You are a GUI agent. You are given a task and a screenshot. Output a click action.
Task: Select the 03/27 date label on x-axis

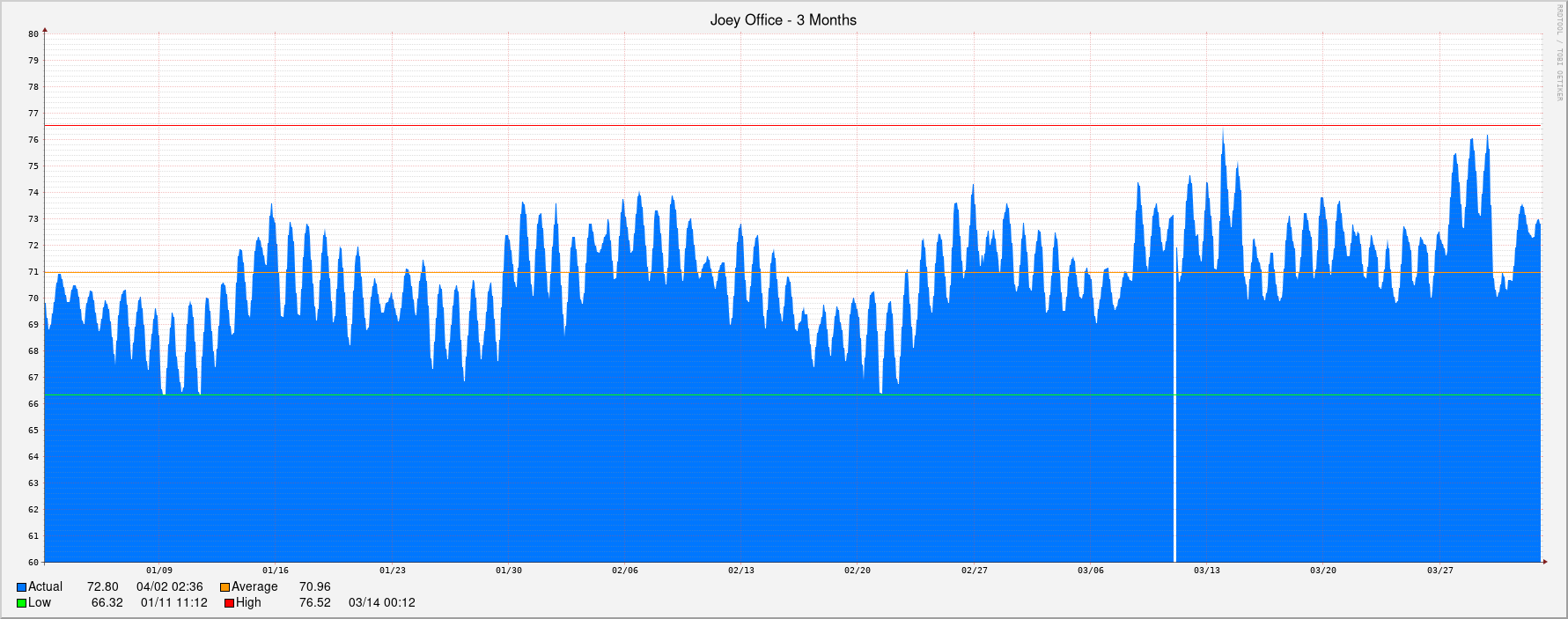coord(1440,571)
